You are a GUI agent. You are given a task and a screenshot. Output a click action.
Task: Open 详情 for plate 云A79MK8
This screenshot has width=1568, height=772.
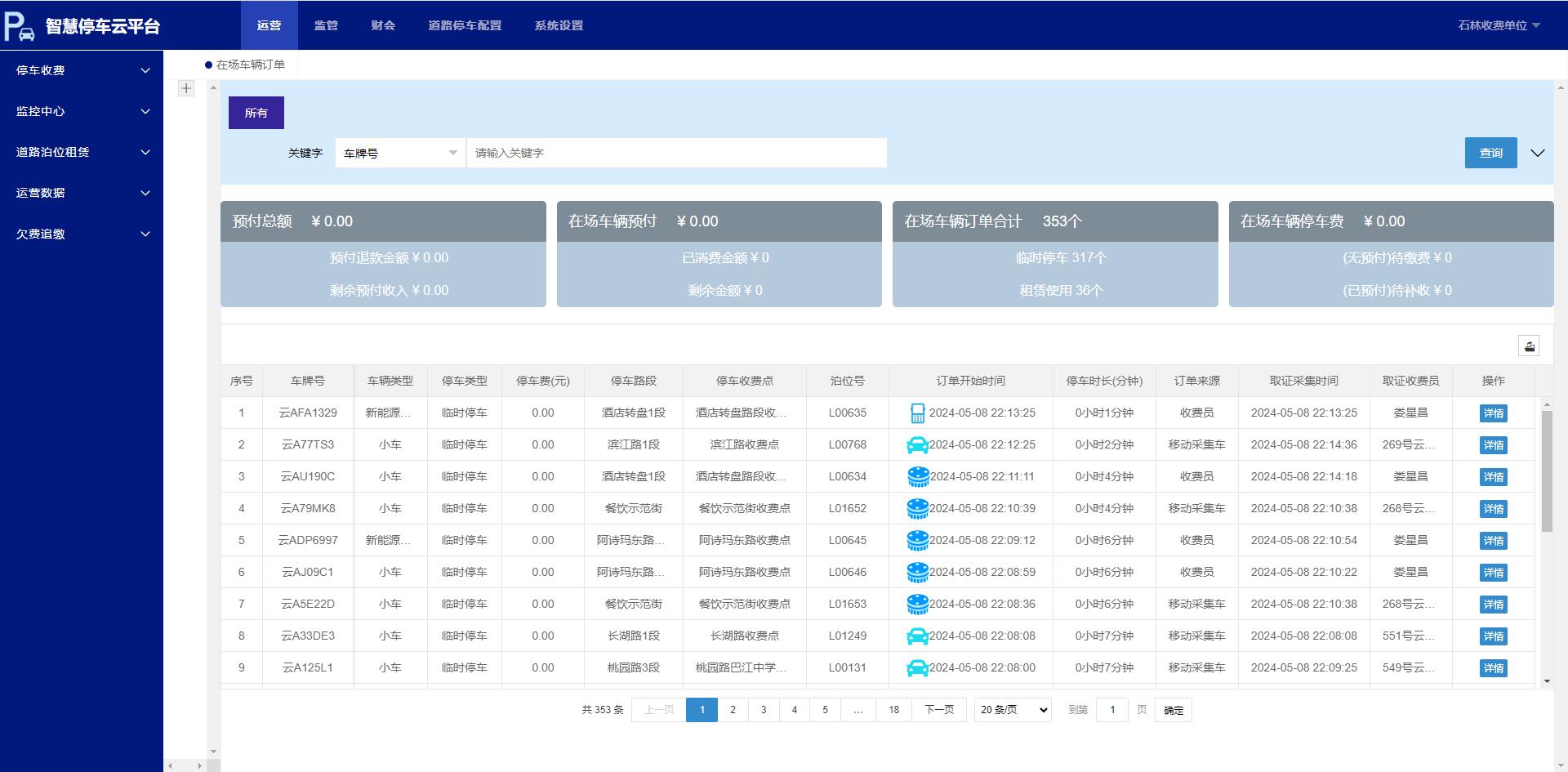pos(1494,509)
